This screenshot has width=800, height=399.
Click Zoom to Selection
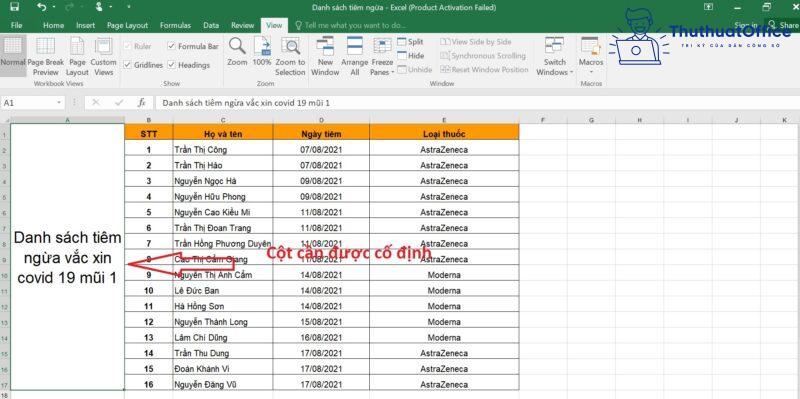tap(290, 56)
